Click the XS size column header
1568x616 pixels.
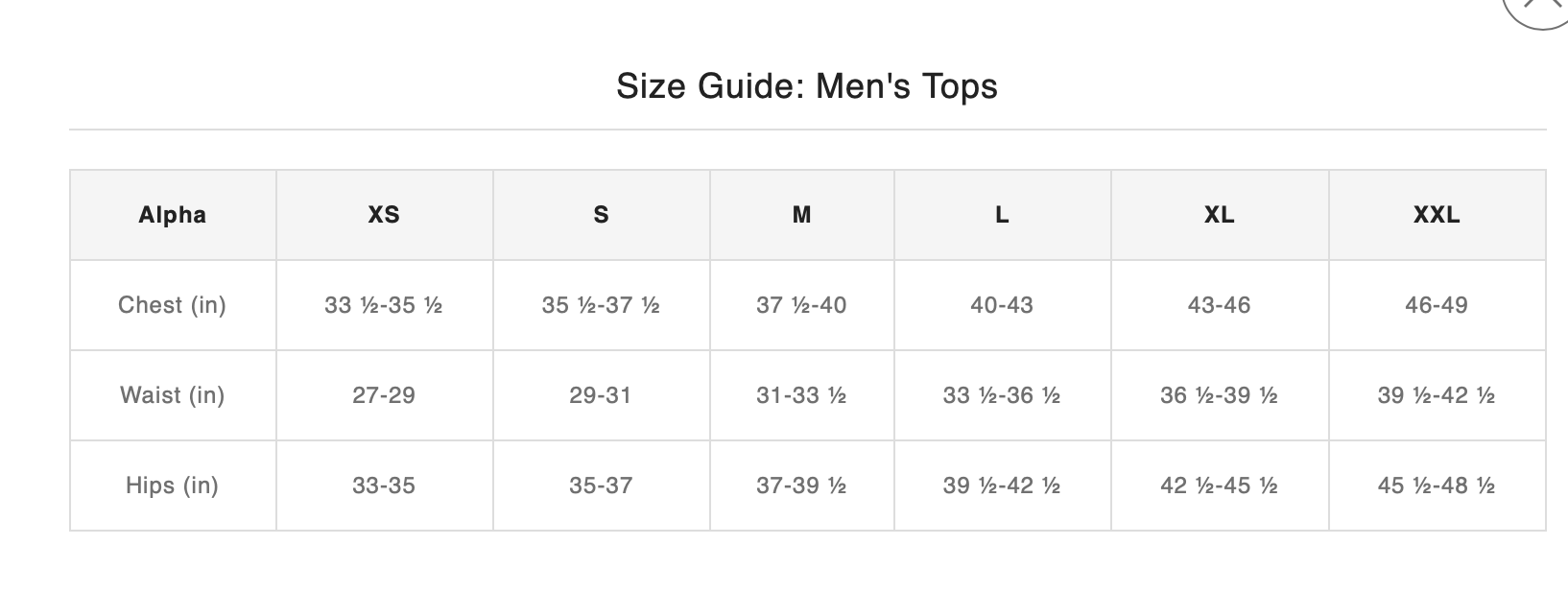(384, 215)
